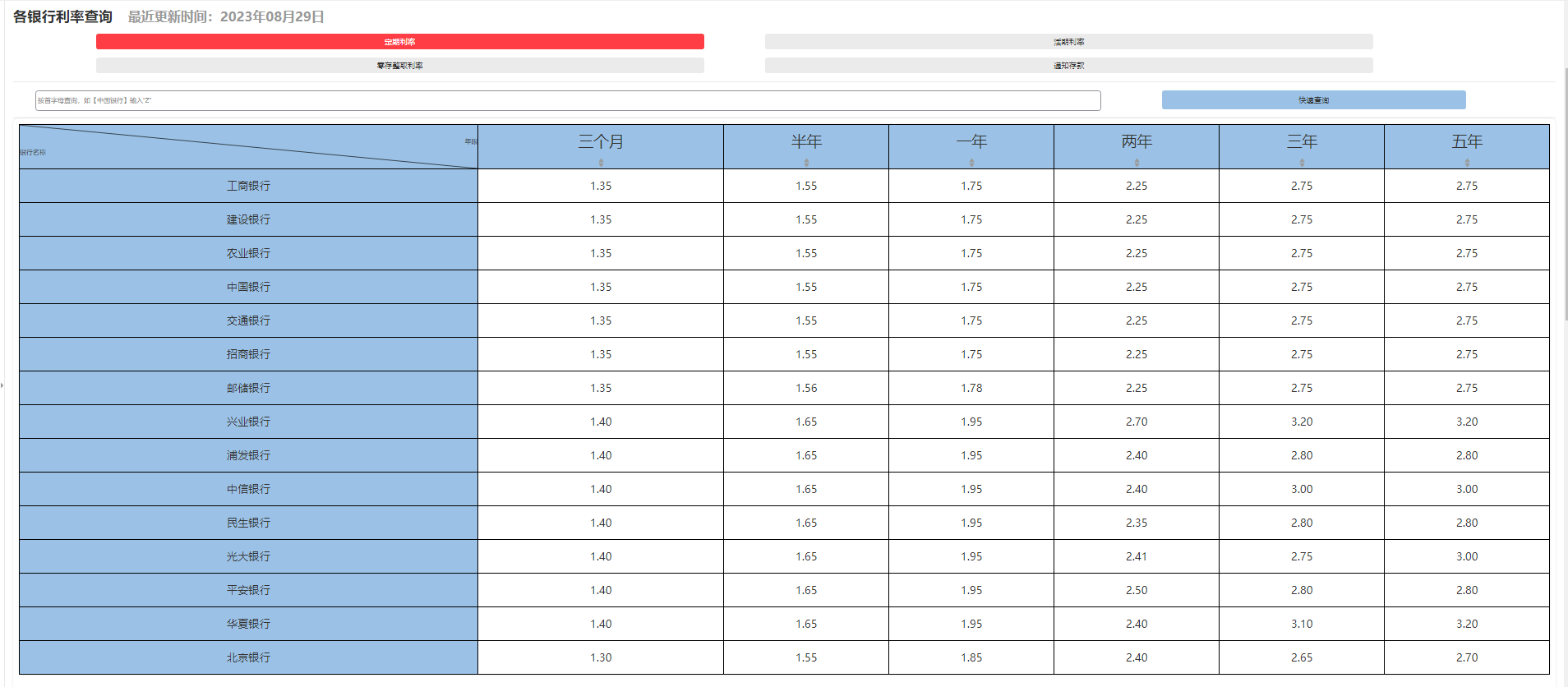The width and height of the screenshot is (1568, 687).
Task: Click the 三个月 column header
Action: click(x=601, y=146)
